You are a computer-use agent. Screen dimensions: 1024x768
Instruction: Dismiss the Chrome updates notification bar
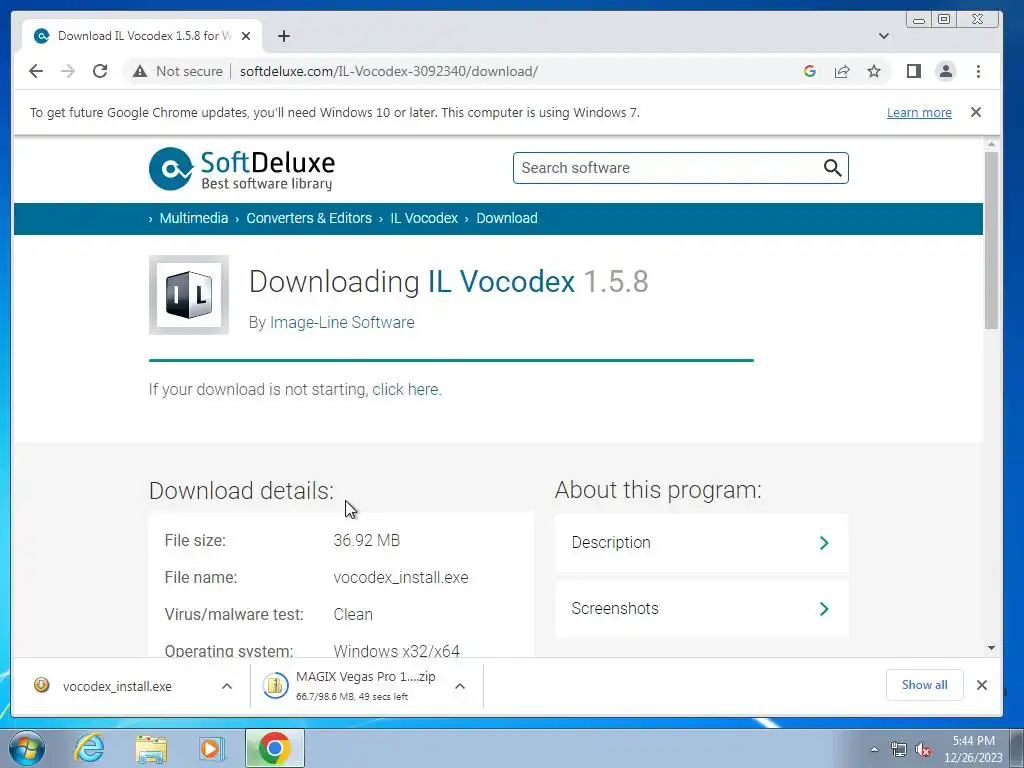tap(976, 112)
